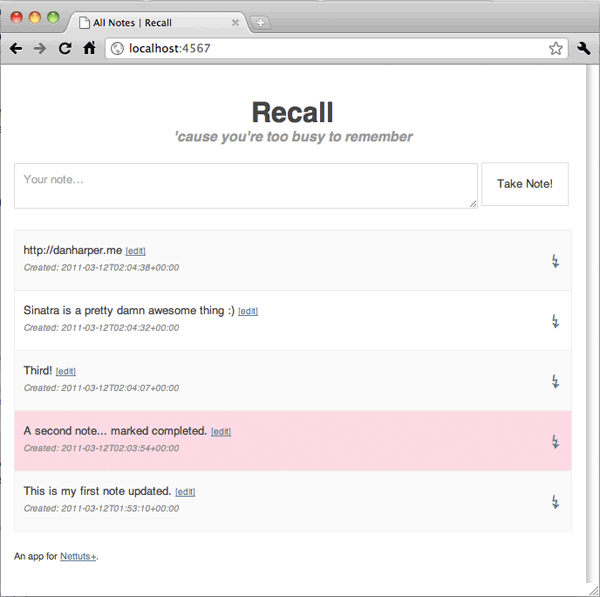This screenshot has width=600, height=597.
Task: Open the home page icon
Action: coord(89,48)
